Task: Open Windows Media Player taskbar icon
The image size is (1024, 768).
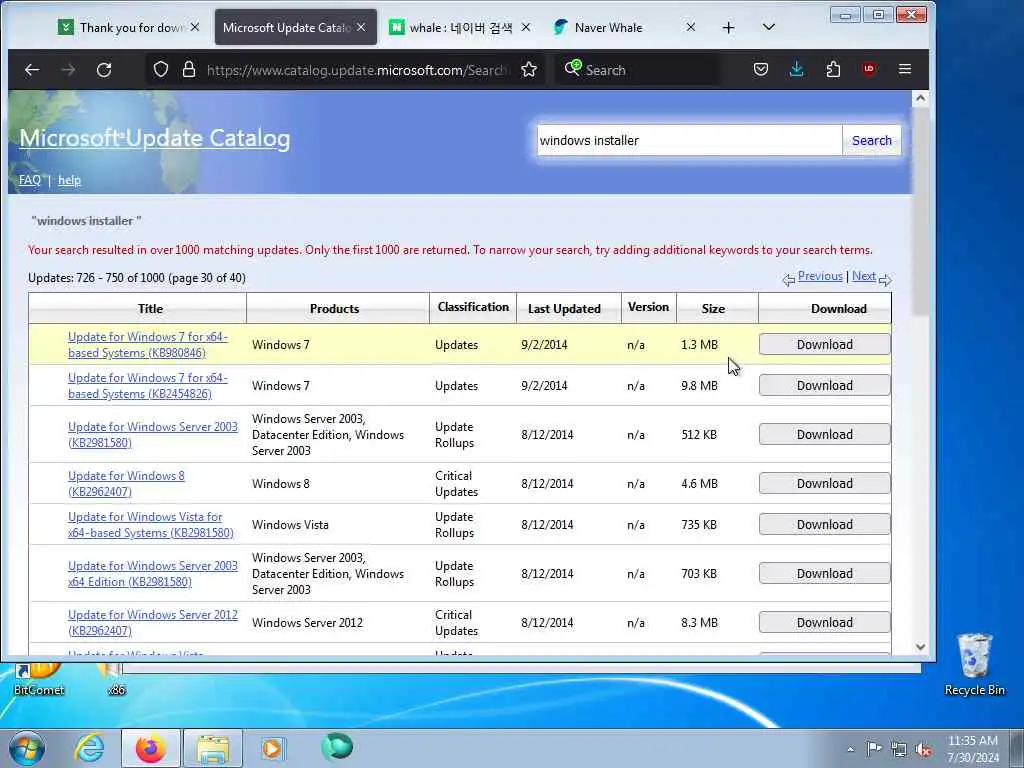Action: coord(272,748)
